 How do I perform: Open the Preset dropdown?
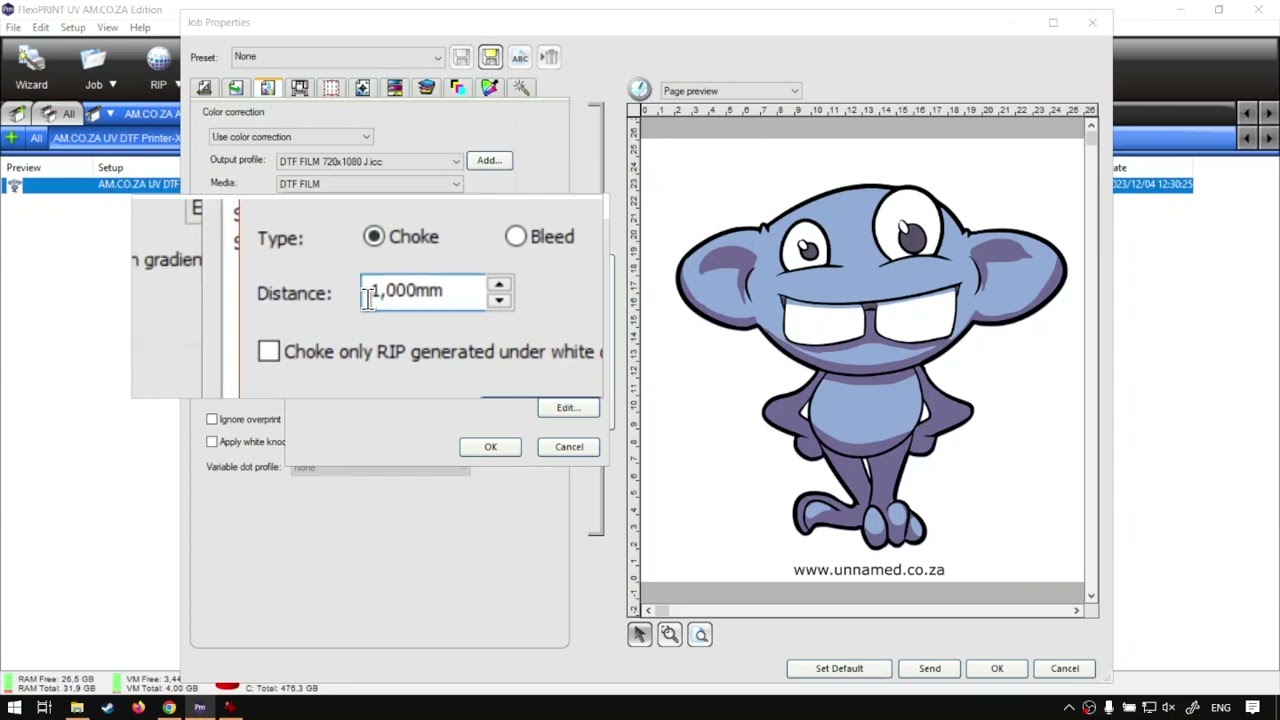click(x=338, y=57)
